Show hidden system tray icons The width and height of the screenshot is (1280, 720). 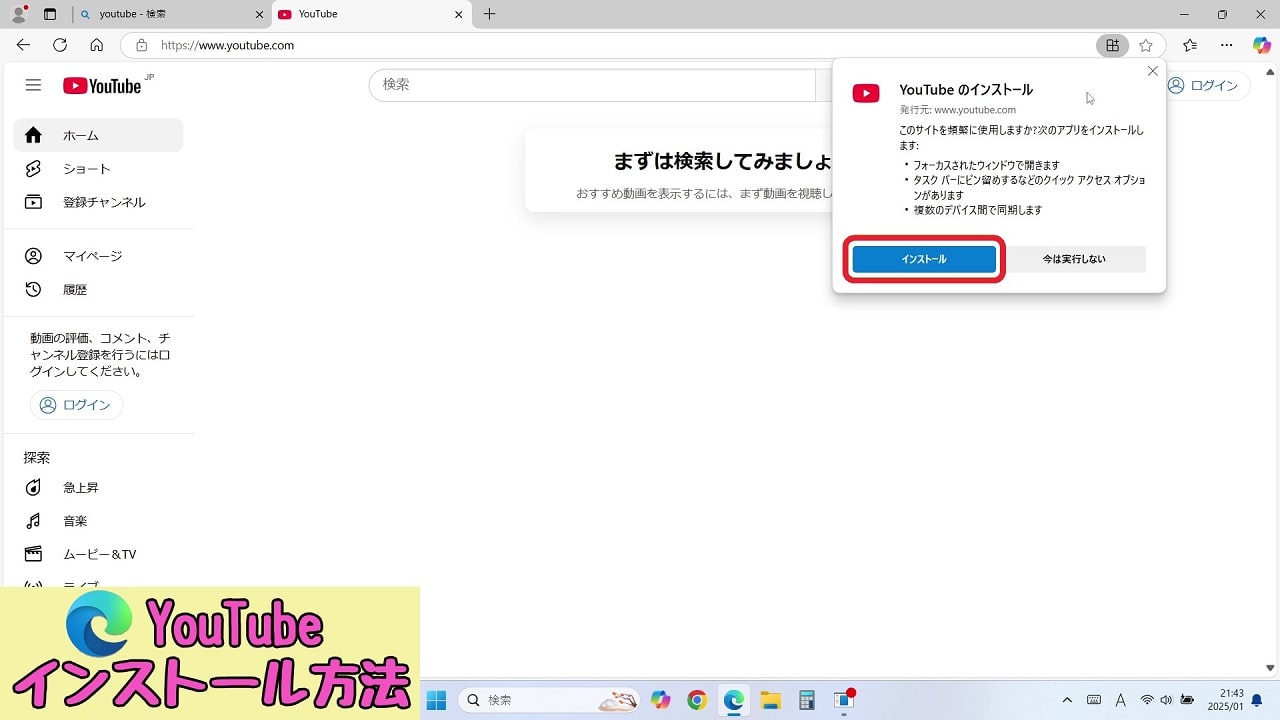pyautogui.click(x=1067, y=700)
